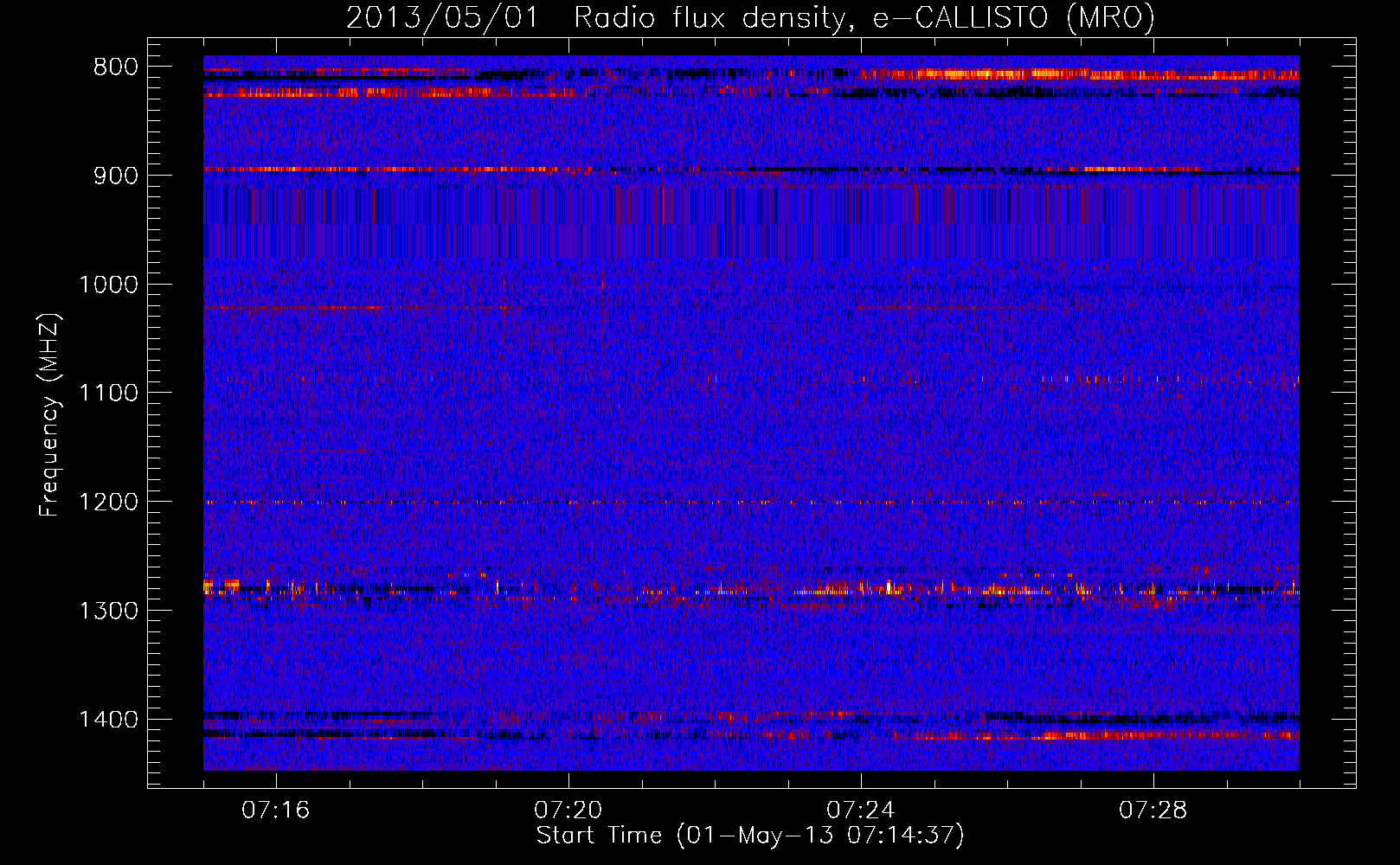Click the 07:16 time tick label
This screenshot has width=1400, height=865.
pos(275,811)
